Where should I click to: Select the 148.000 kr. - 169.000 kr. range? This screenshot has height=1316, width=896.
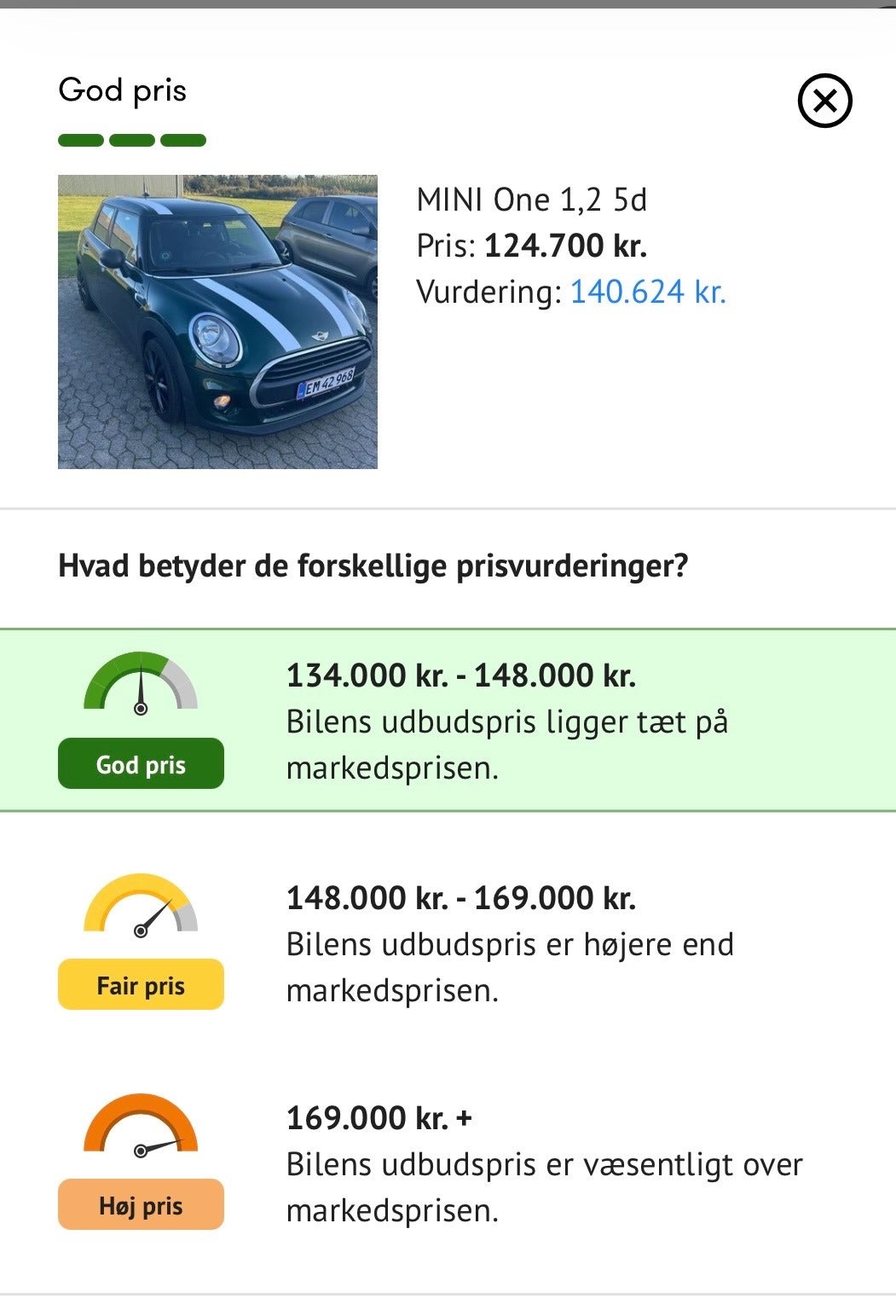click(460, 898)
